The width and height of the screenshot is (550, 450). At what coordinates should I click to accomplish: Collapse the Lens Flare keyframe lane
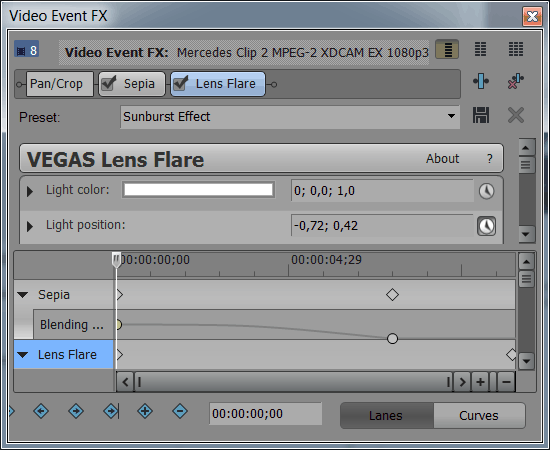(x=23, y=355)
